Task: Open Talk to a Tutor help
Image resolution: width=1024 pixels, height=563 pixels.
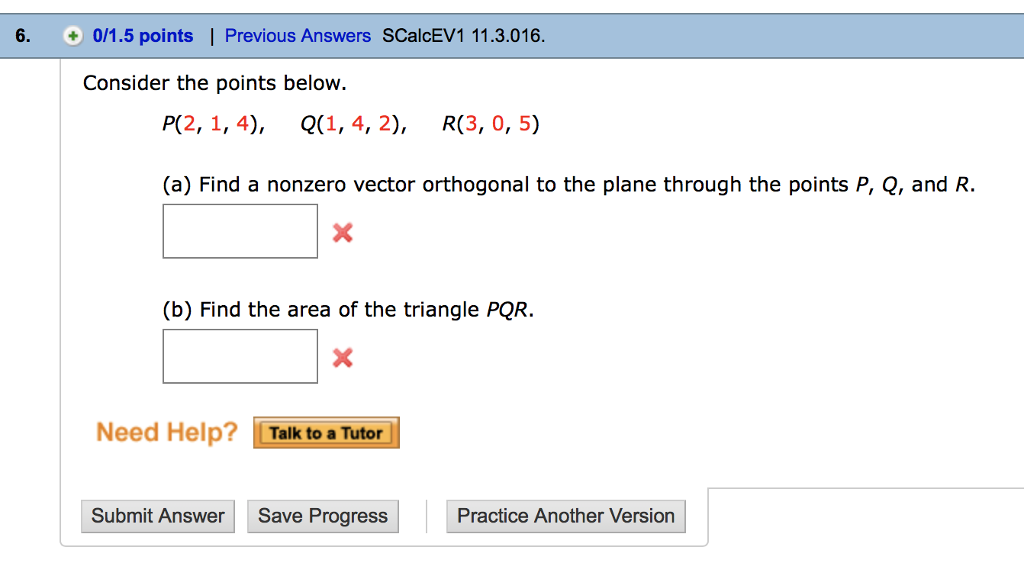Action: pos(327,433)
